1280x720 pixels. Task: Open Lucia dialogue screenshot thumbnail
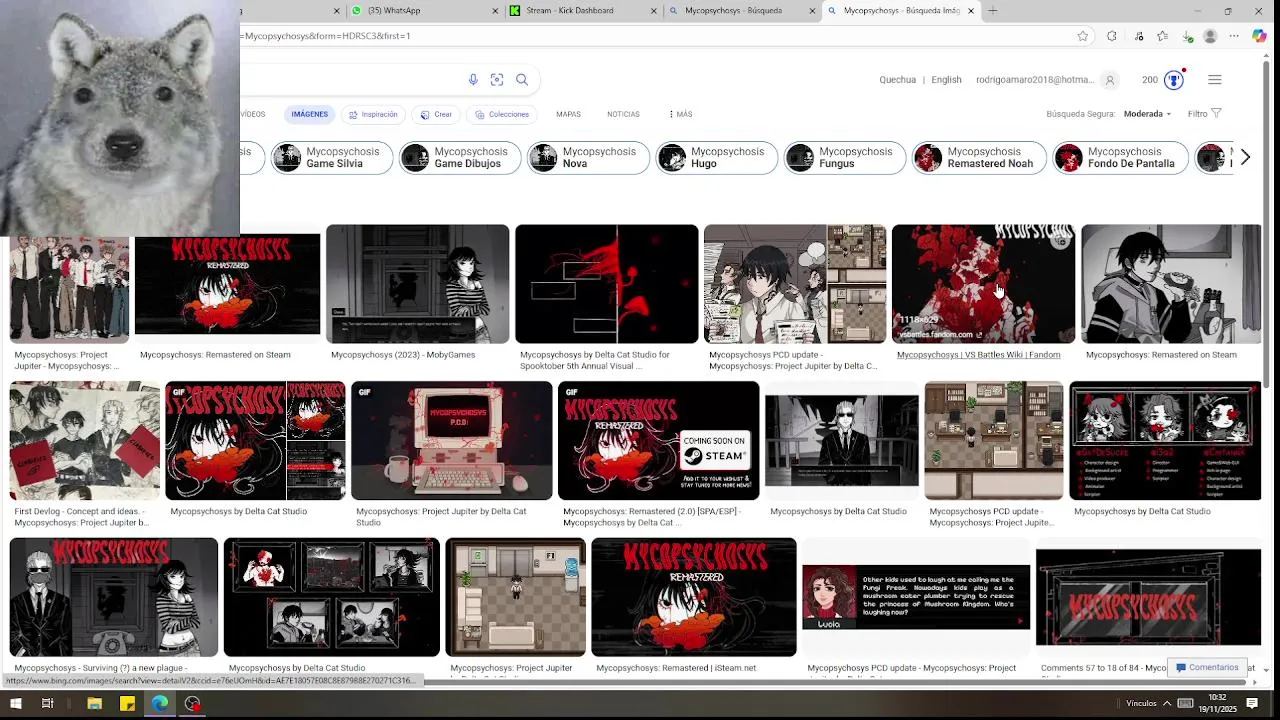[915, 597]
